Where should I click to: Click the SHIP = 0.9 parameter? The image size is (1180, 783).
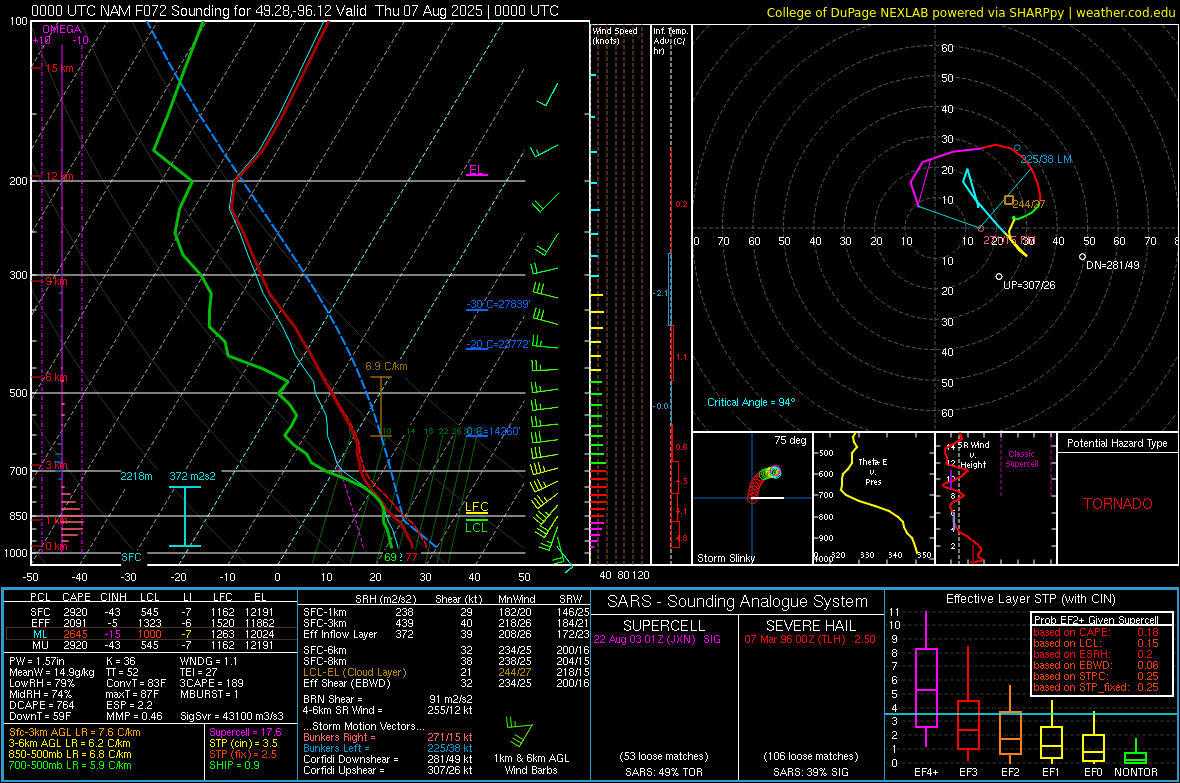(x=234, y=765)
